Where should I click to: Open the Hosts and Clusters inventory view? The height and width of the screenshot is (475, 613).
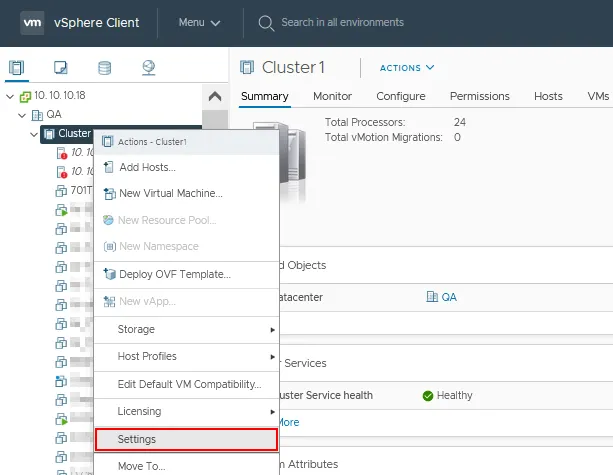(16, 68)
